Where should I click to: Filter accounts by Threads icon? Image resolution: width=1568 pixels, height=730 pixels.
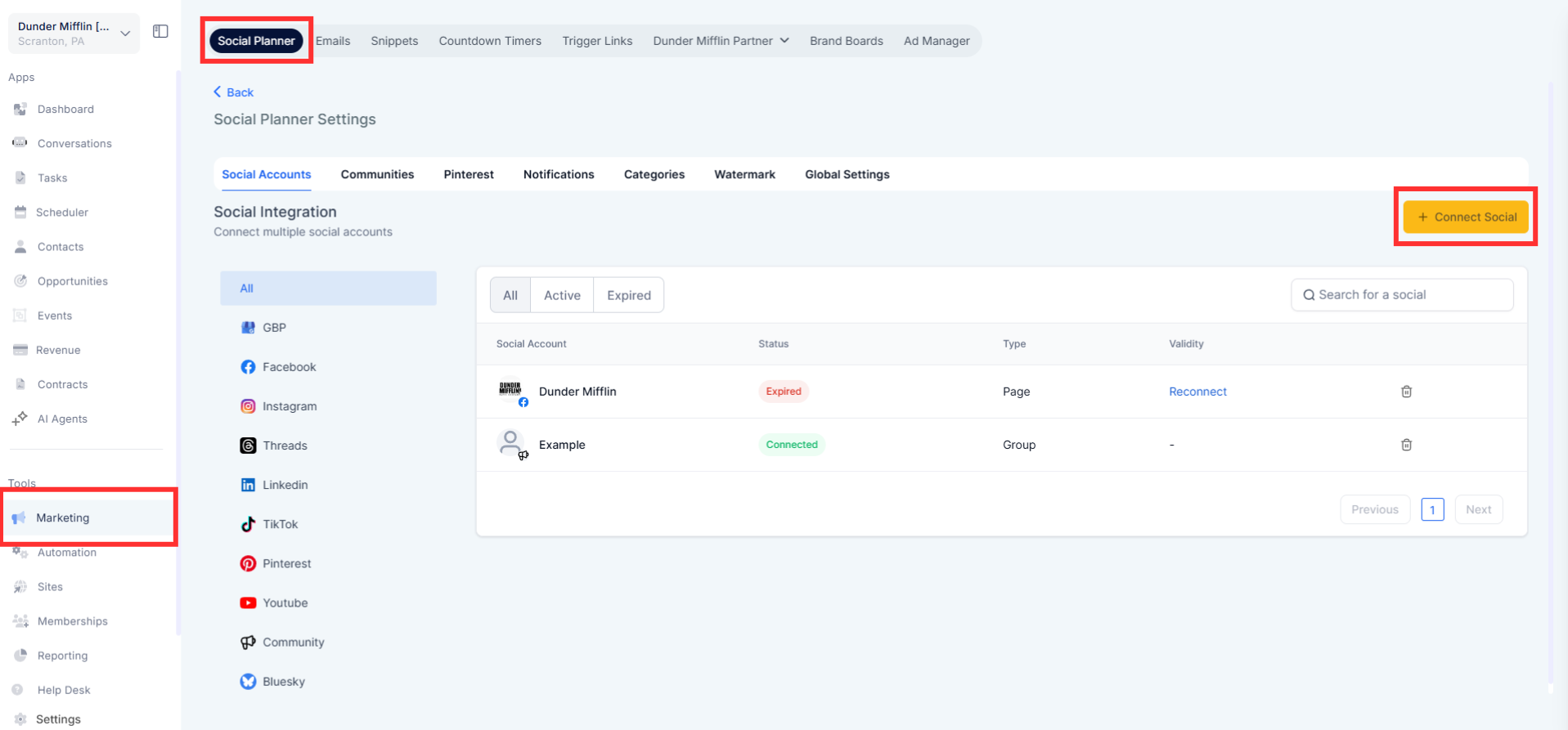(x=248, y=446)
